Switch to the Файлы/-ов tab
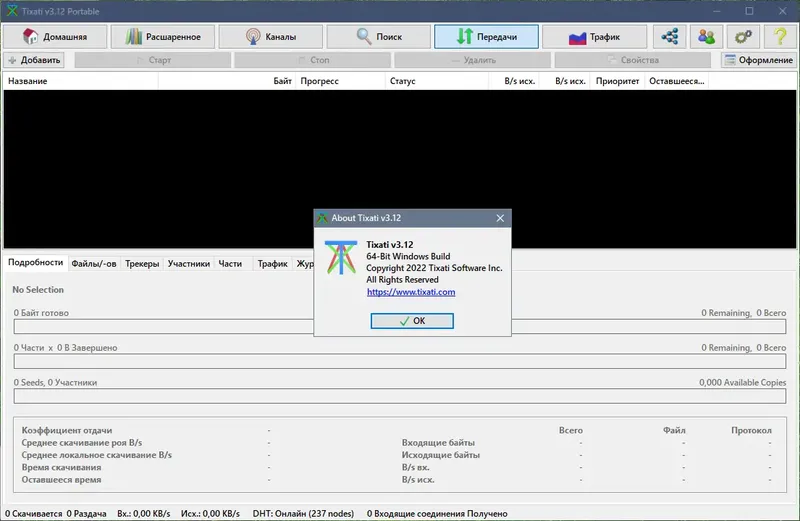 [x=94, y=264]
